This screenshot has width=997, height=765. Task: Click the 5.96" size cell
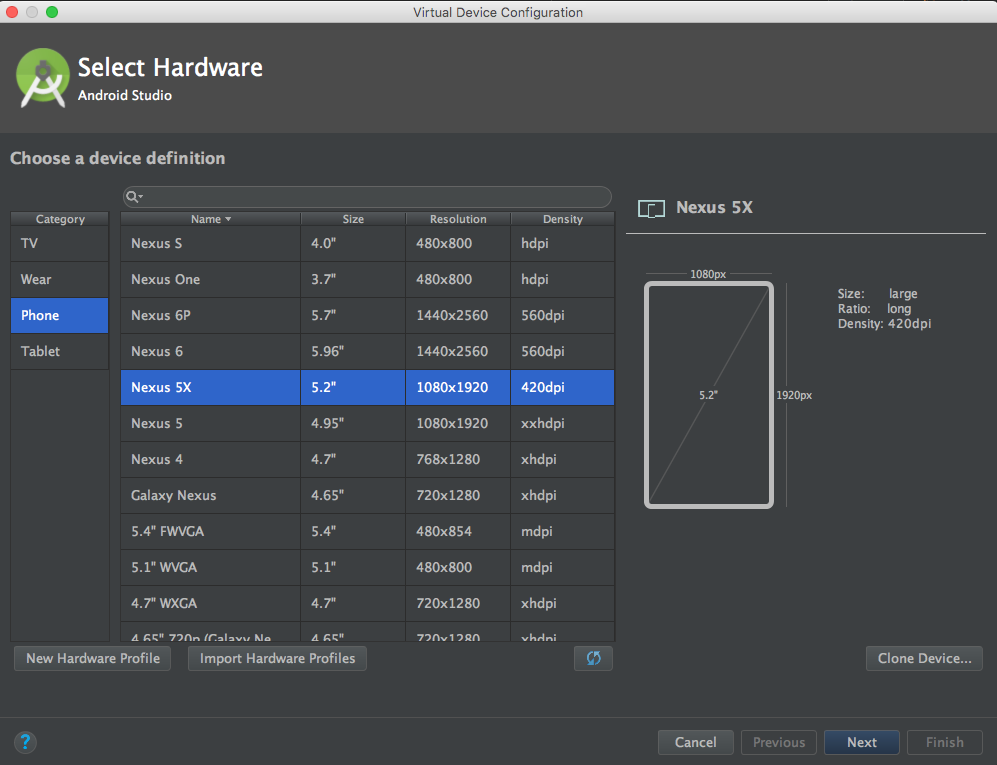point(353,351)
